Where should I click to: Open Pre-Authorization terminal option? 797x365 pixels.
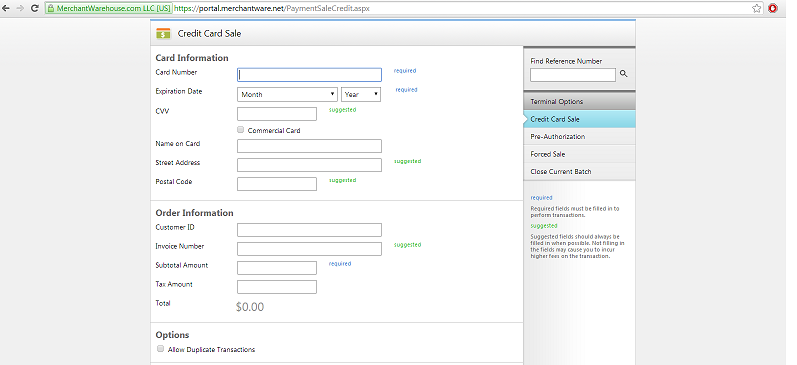click(579, 136)
